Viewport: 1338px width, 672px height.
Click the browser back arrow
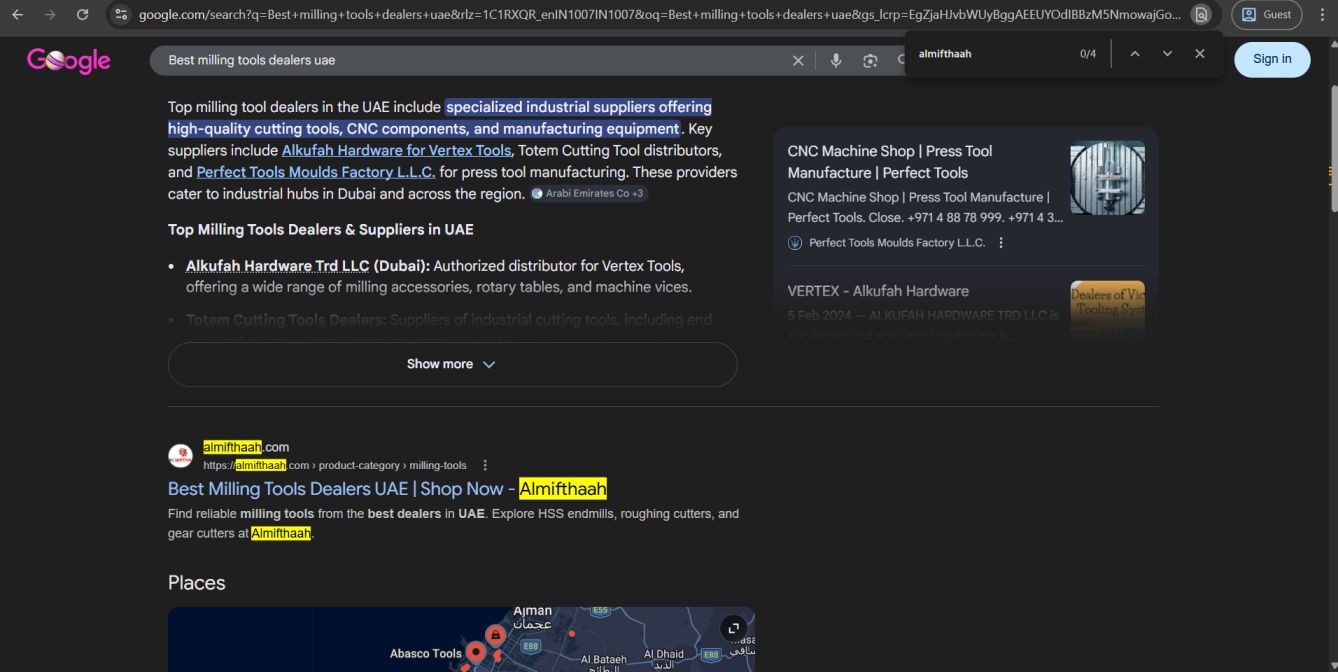point(18,15)
